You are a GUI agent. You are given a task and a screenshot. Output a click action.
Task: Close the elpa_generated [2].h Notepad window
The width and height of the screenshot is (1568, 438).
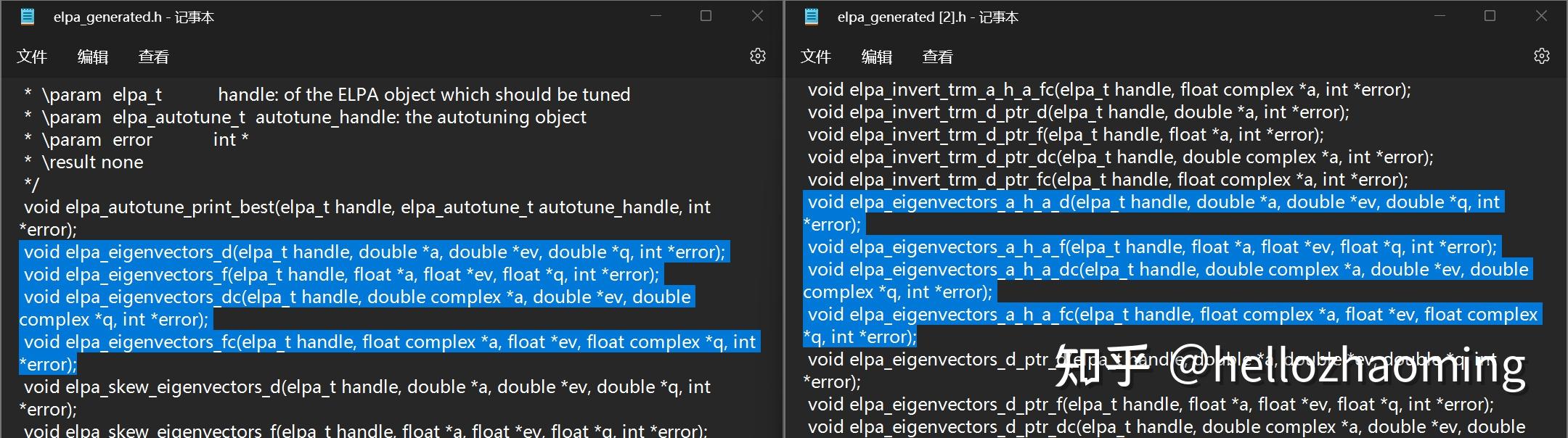click(x=1541, y=16)
